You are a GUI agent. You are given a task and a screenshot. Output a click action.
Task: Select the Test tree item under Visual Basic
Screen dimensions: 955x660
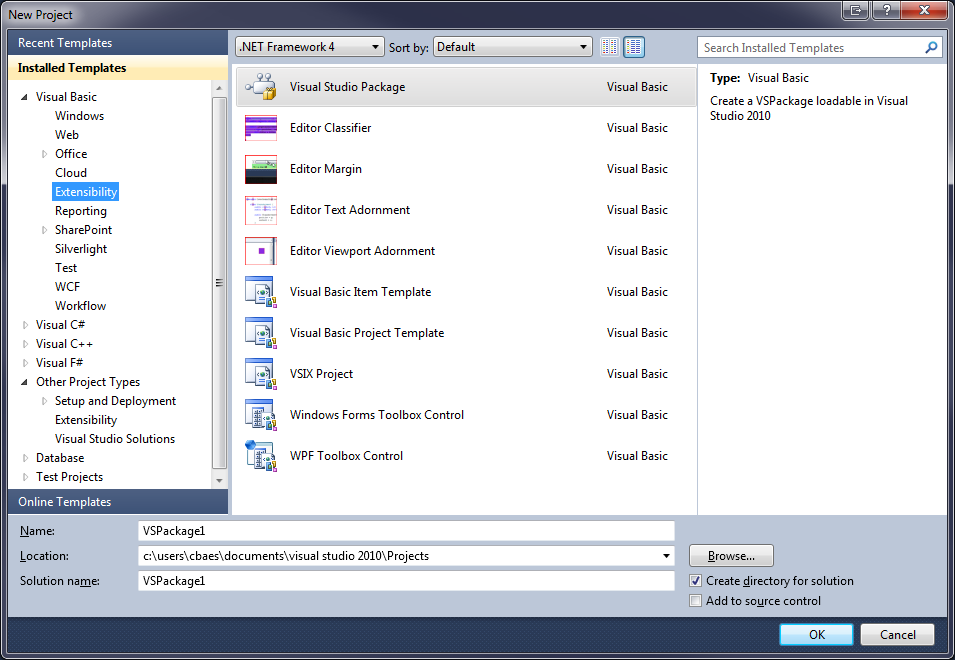point(66,268)
